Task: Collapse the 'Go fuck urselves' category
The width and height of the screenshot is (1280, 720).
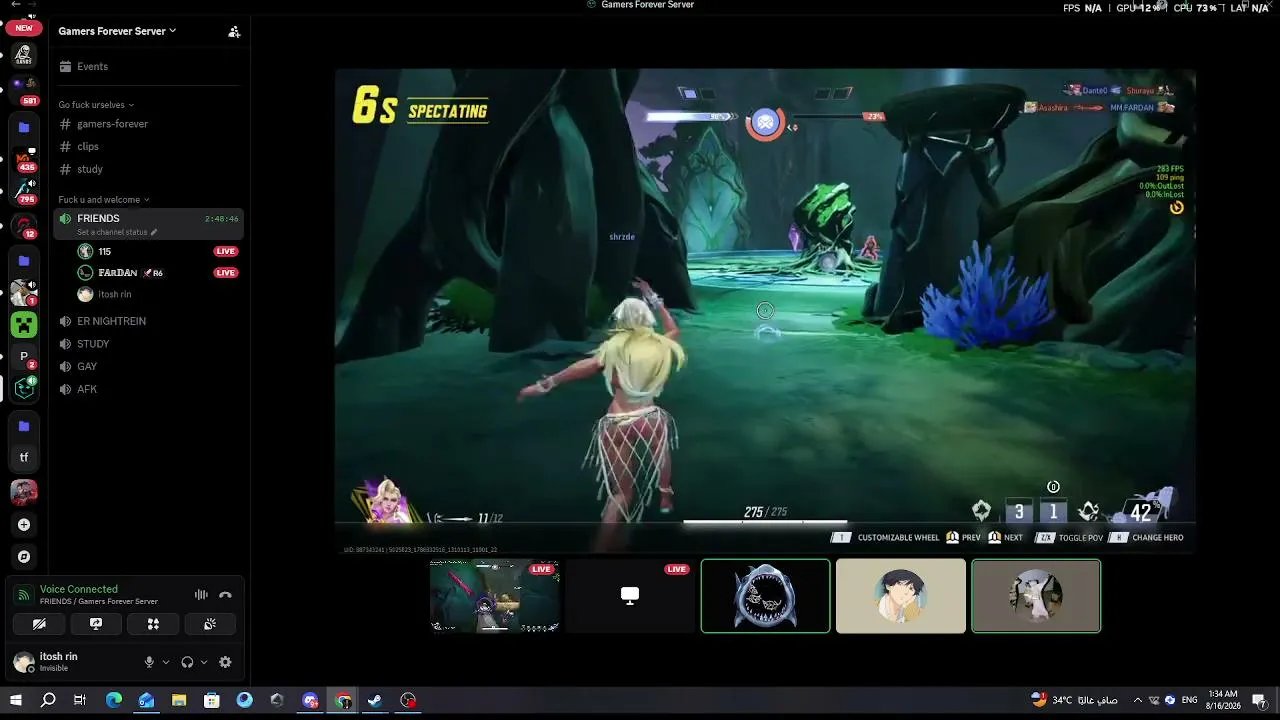Action: 96,104
